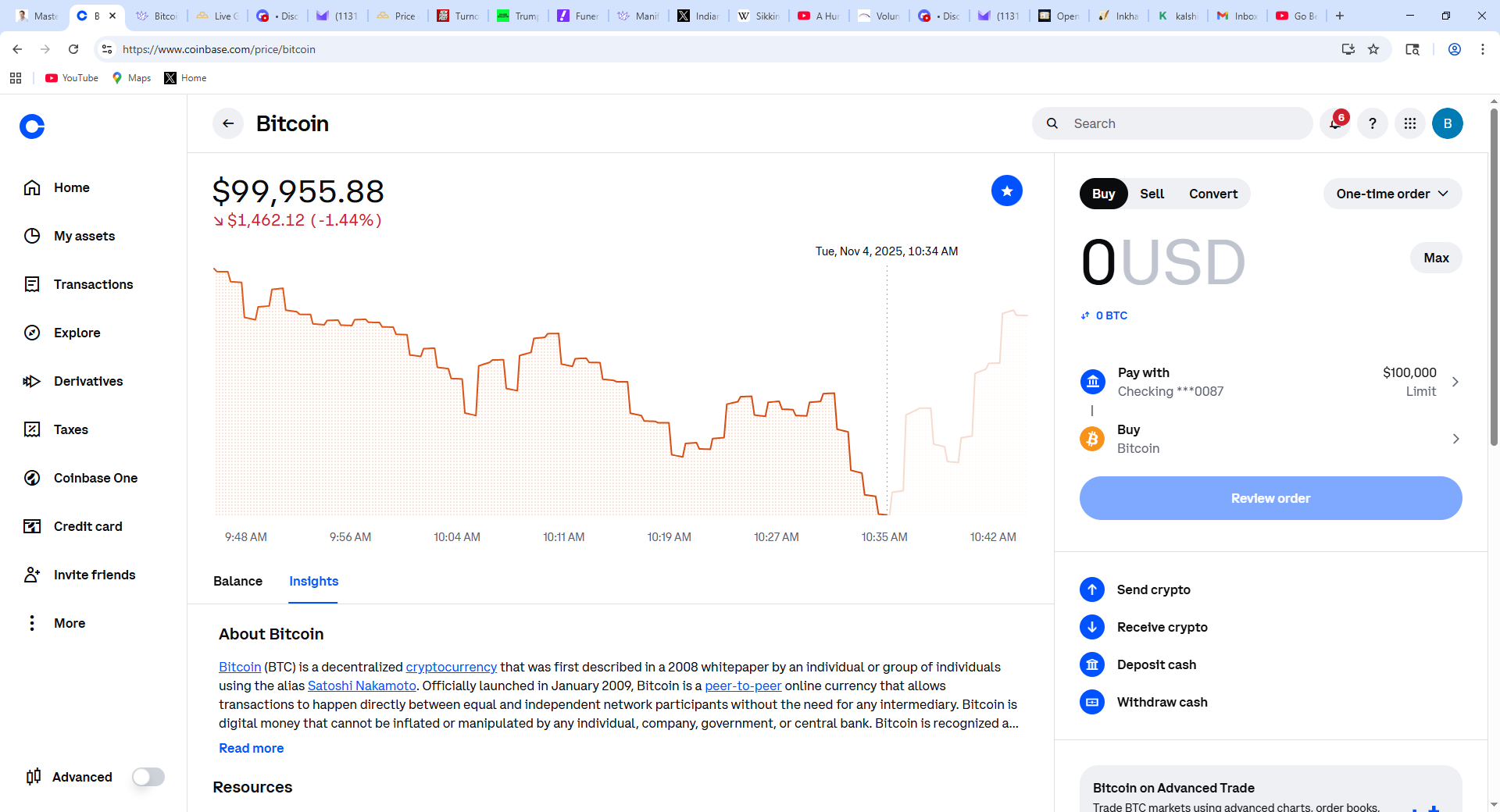Click Receive crypto

(x=1144, y=627)
